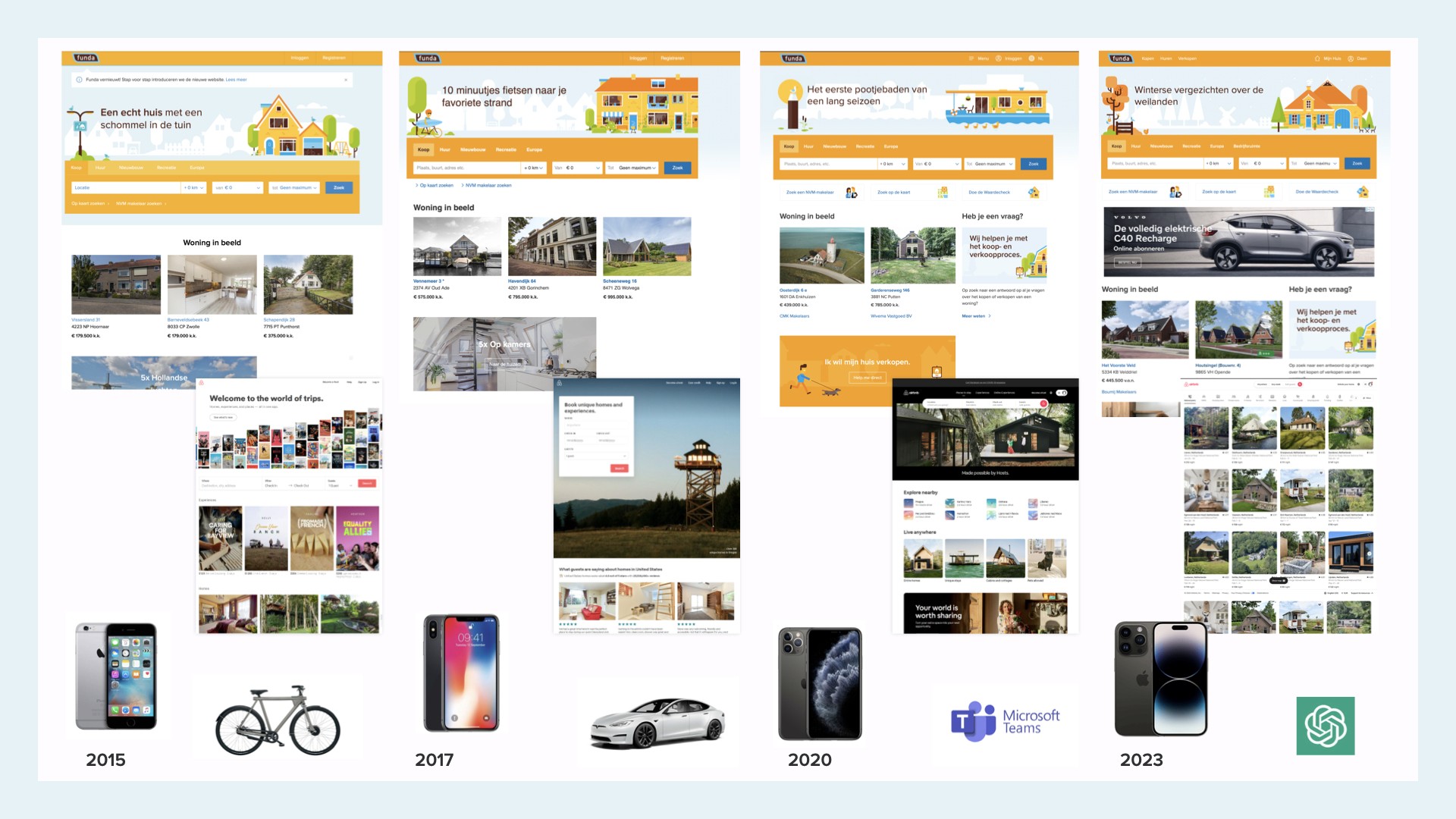The image size is (1456, 819).
Task: Click the Waardecheck house icon in 2023 screenshot
Action: pos(1363,192)
